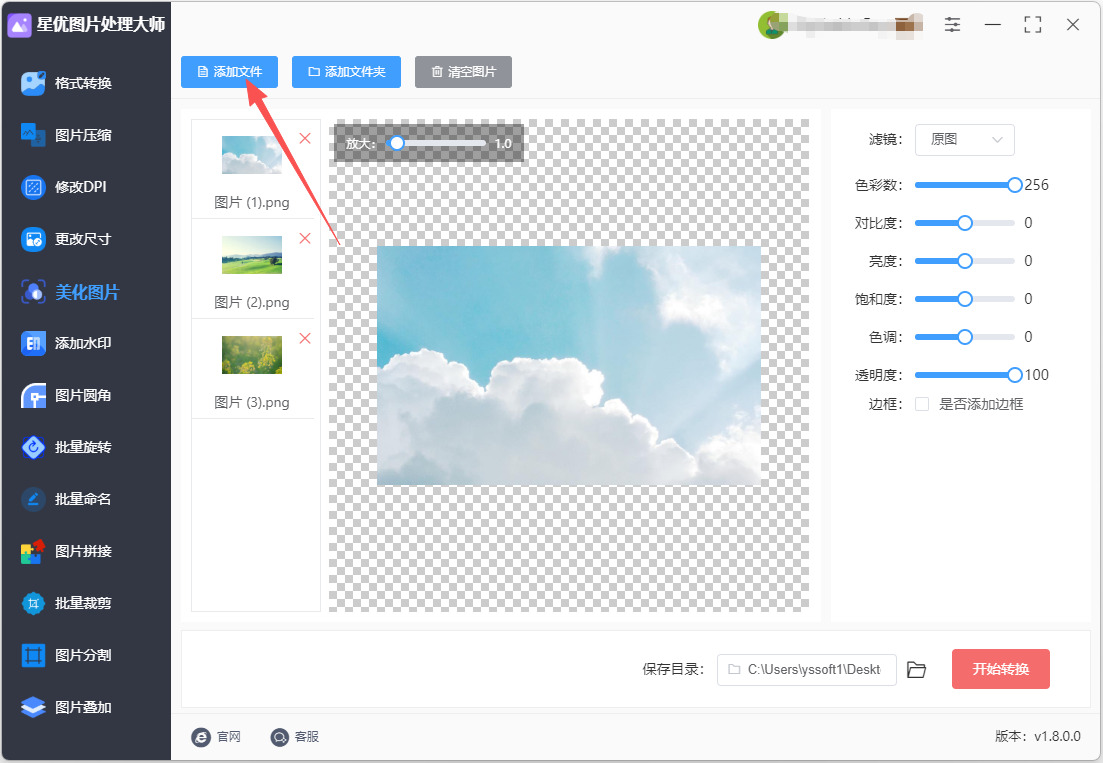Toggle fullscreen with the title bar icon

click(1033, 25)
